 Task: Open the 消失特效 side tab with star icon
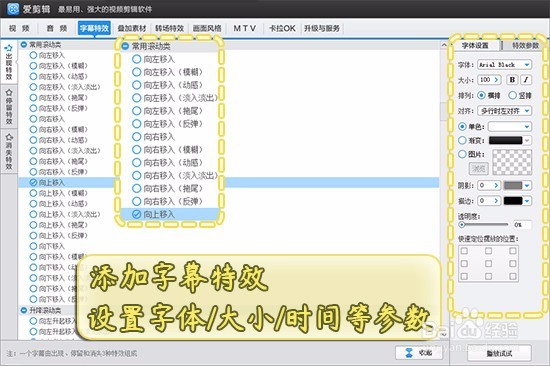pos(9,151)
